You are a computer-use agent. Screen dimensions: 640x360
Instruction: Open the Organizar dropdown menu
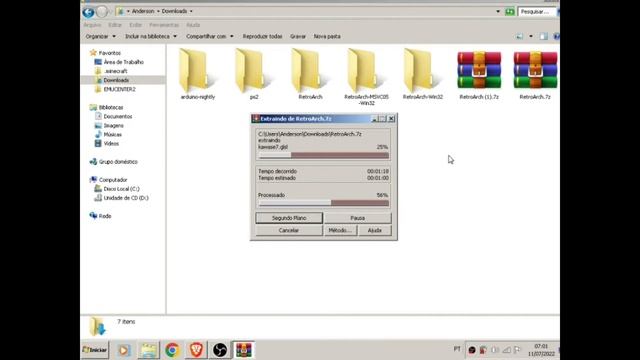pos(100,36)
